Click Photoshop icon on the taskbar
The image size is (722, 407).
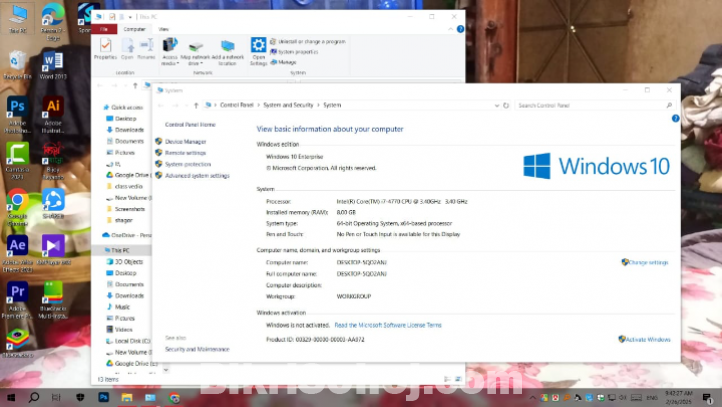pos(104,397)
